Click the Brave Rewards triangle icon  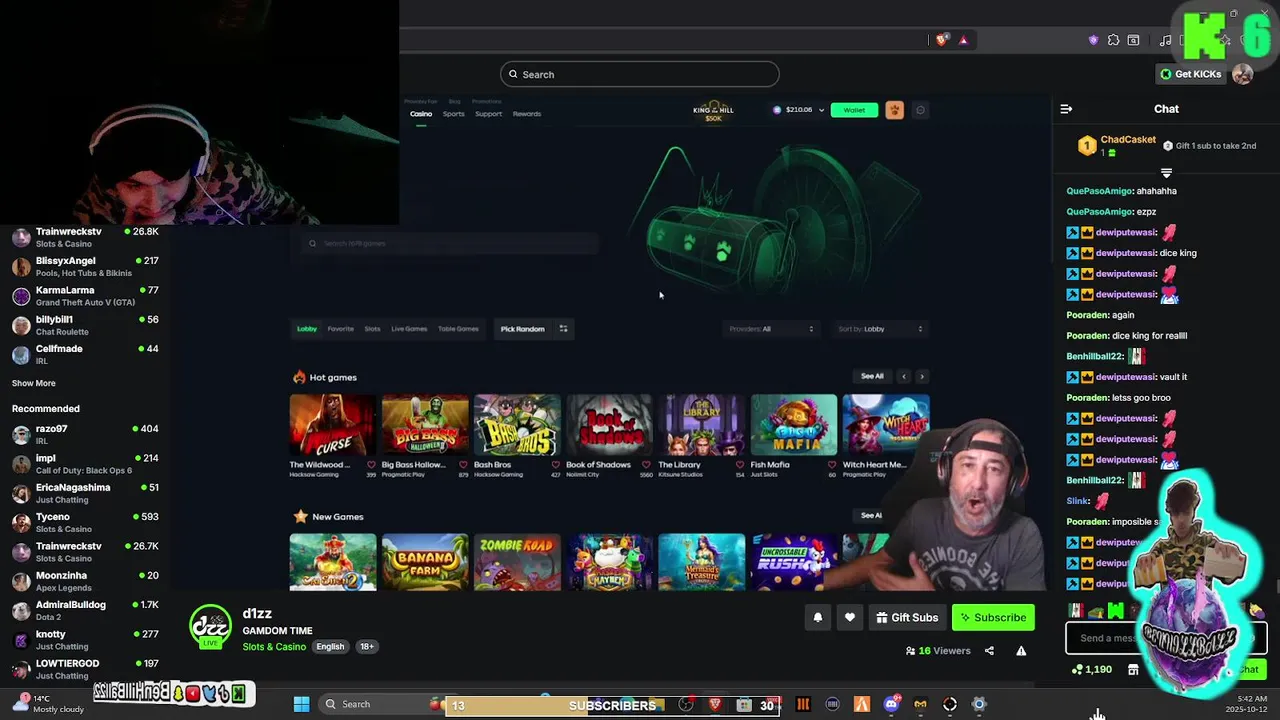click(x=963, y=40)
